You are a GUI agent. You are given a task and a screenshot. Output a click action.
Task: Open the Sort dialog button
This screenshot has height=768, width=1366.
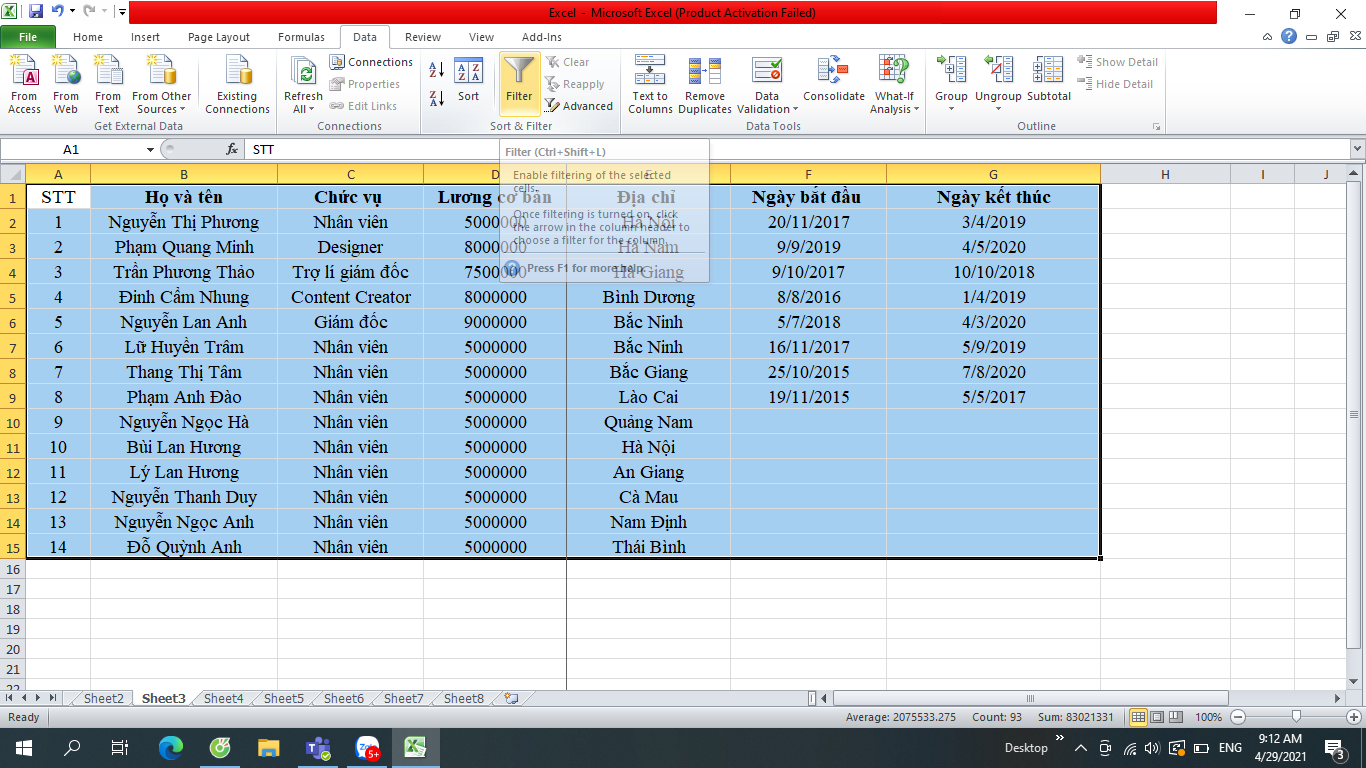pos(468,81)
